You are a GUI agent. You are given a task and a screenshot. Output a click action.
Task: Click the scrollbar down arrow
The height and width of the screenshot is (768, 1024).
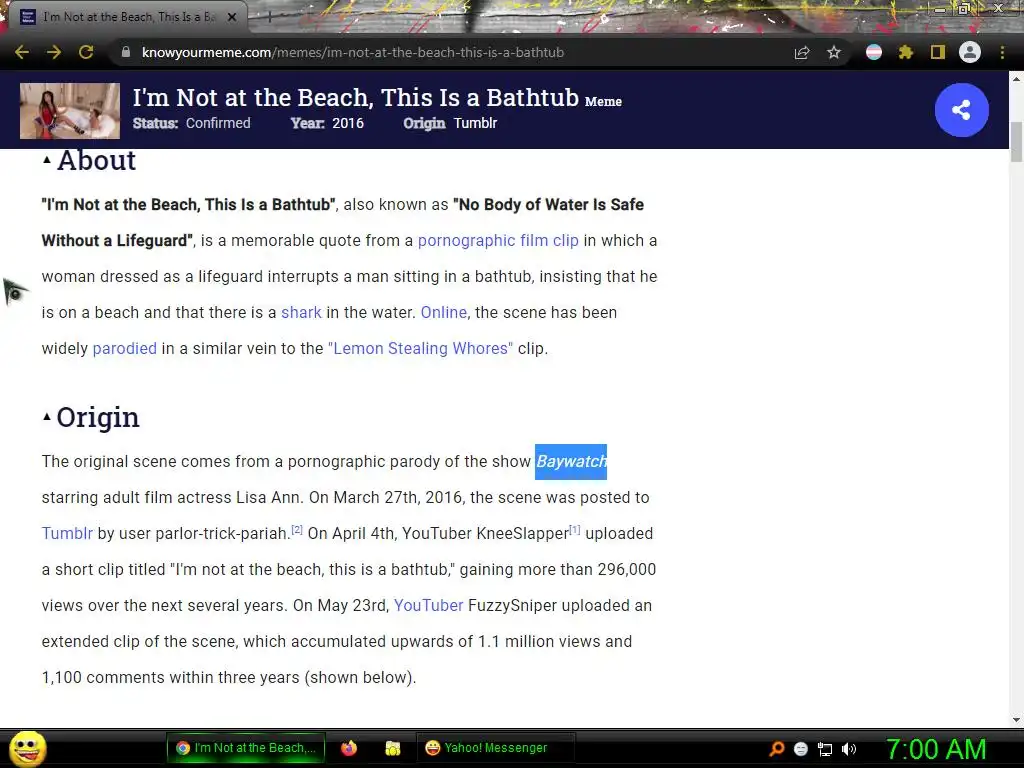point(1016,720)
